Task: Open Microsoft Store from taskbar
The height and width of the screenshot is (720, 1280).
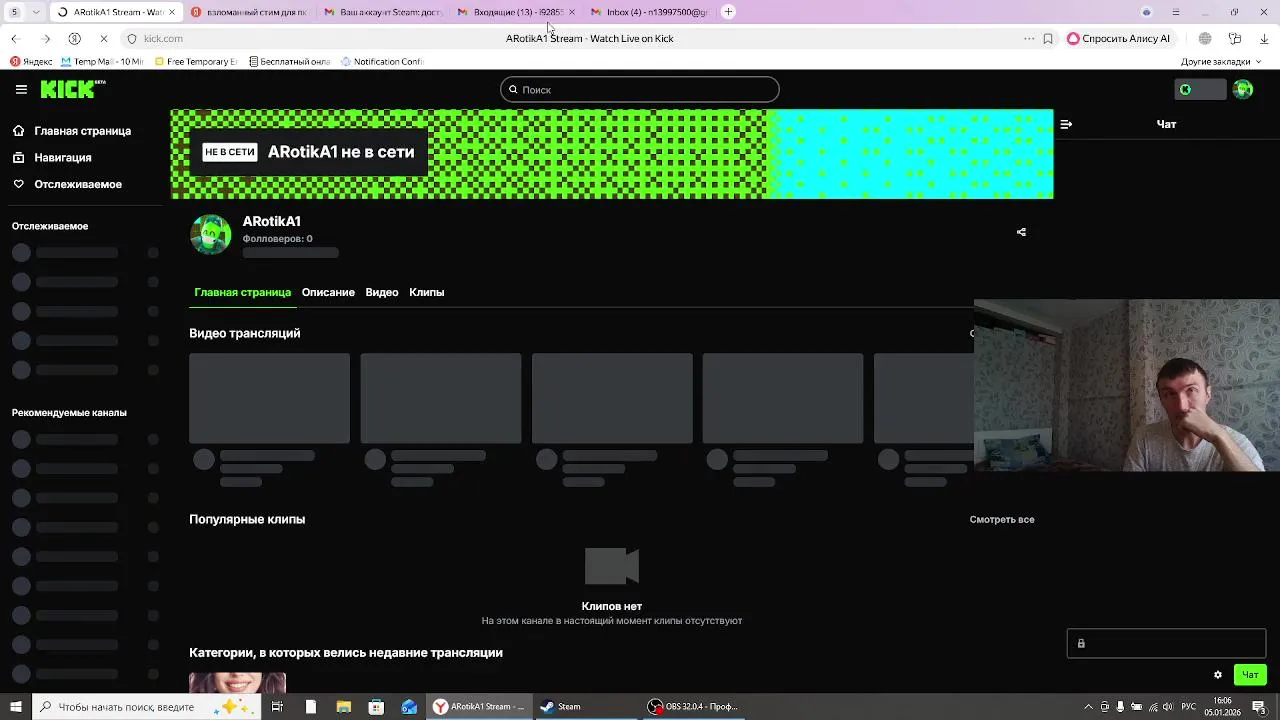Action: pos(376,707)
